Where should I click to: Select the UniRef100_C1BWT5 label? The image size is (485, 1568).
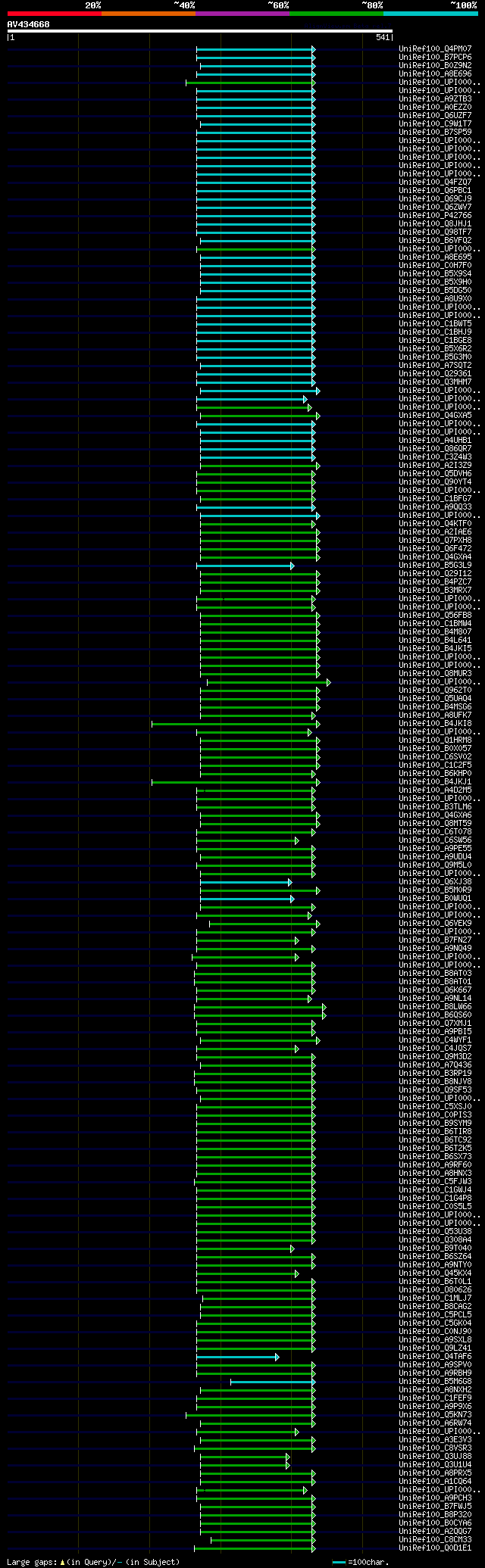435,323
